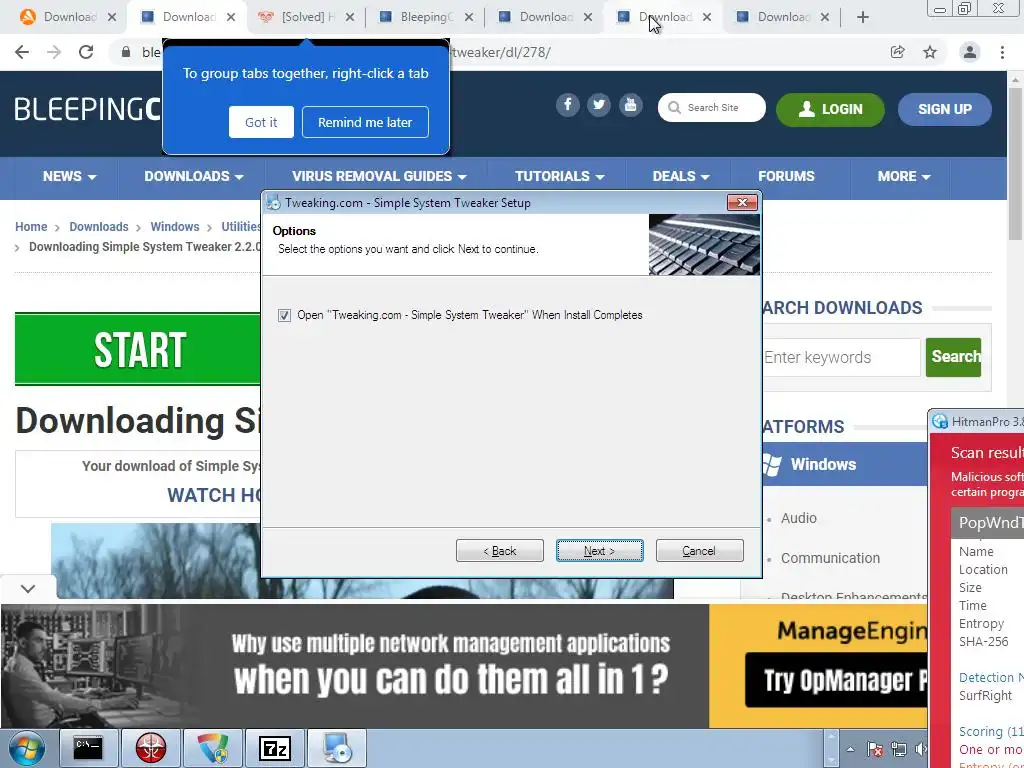Click the SIGN UP button
This screenshot has height=768, width=1024.
click(944, 109)
